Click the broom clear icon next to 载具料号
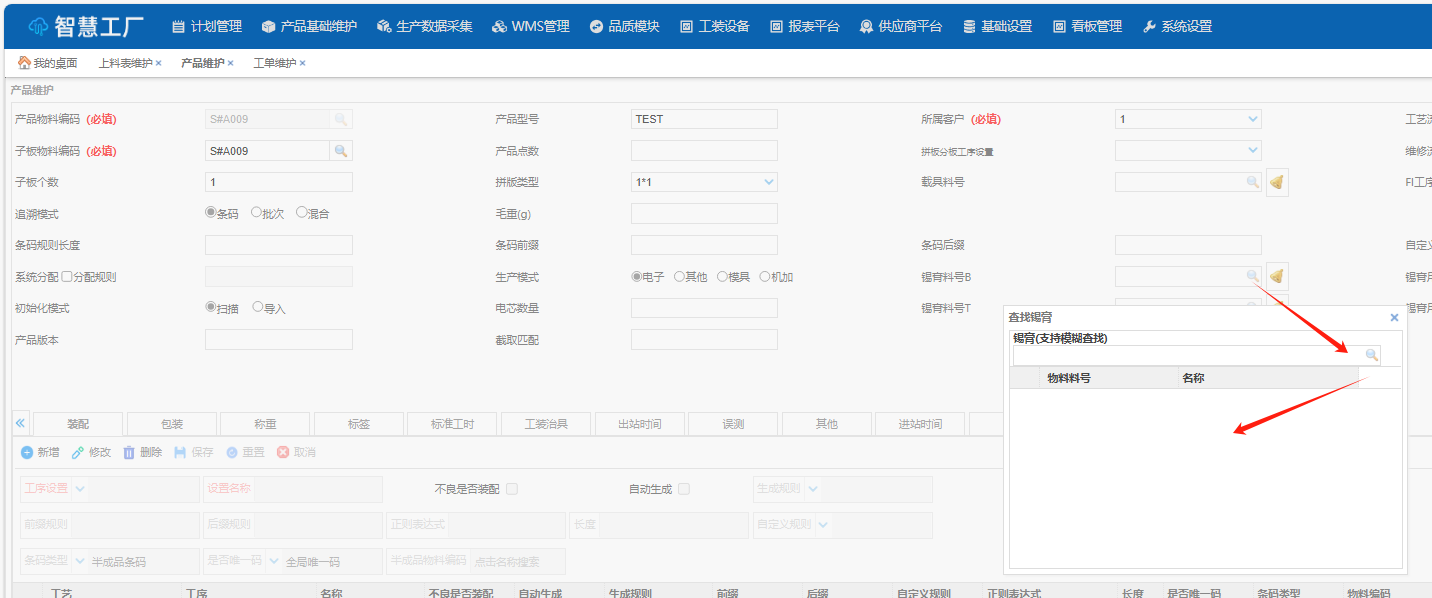The width and height of the screenshot is (1432, 598). tap(1277, 182)
